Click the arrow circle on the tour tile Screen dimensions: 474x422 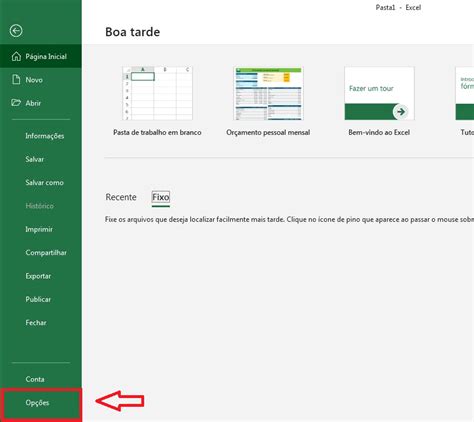[x=400, y=111]
